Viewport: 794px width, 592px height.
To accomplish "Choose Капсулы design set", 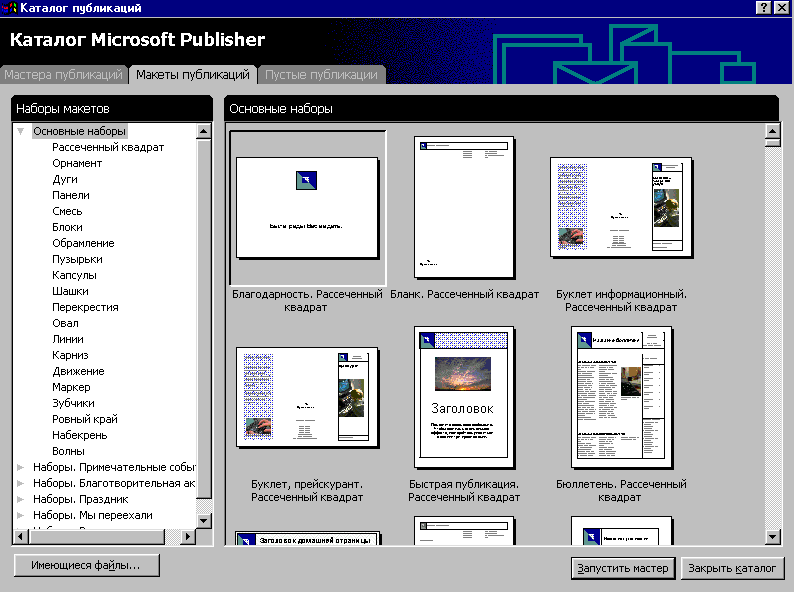I will (x=74, y=275).
